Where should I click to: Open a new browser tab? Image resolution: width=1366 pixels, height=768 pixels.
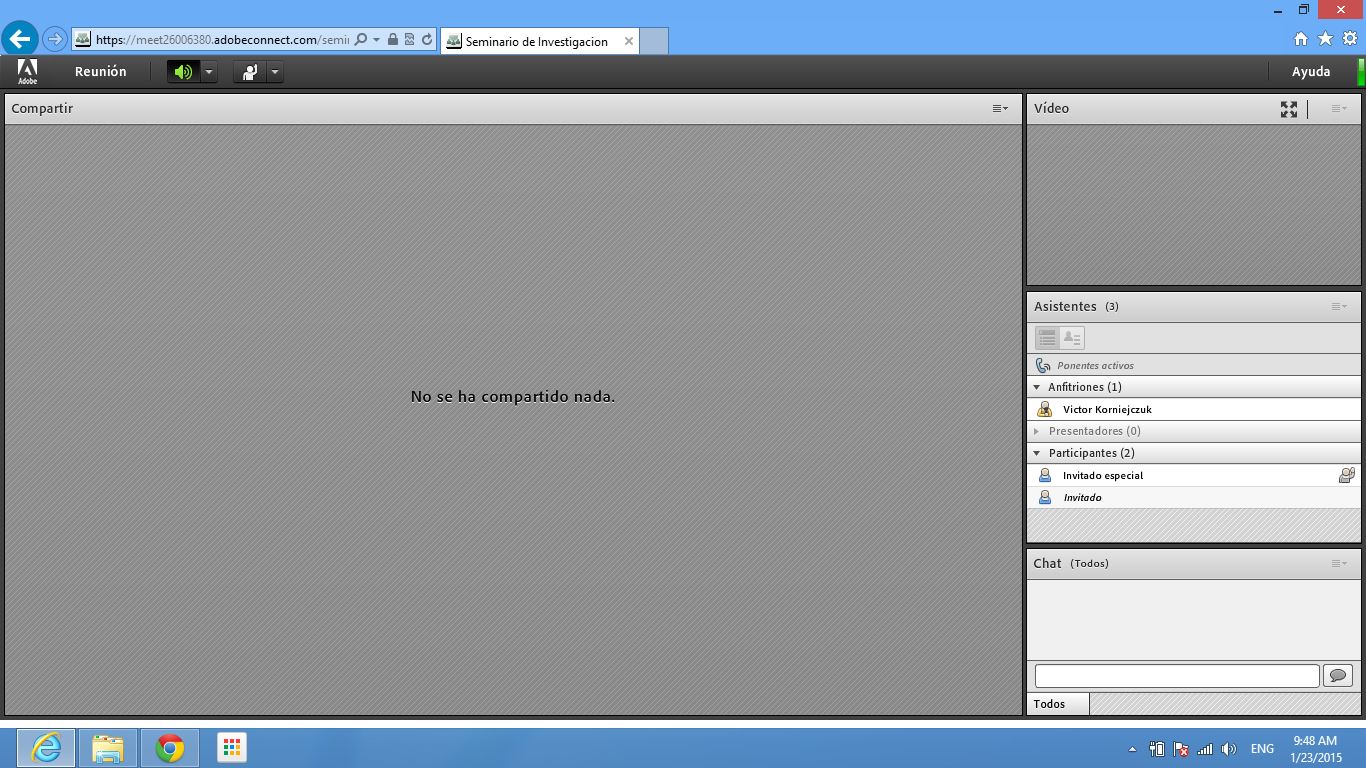point(653,41)
